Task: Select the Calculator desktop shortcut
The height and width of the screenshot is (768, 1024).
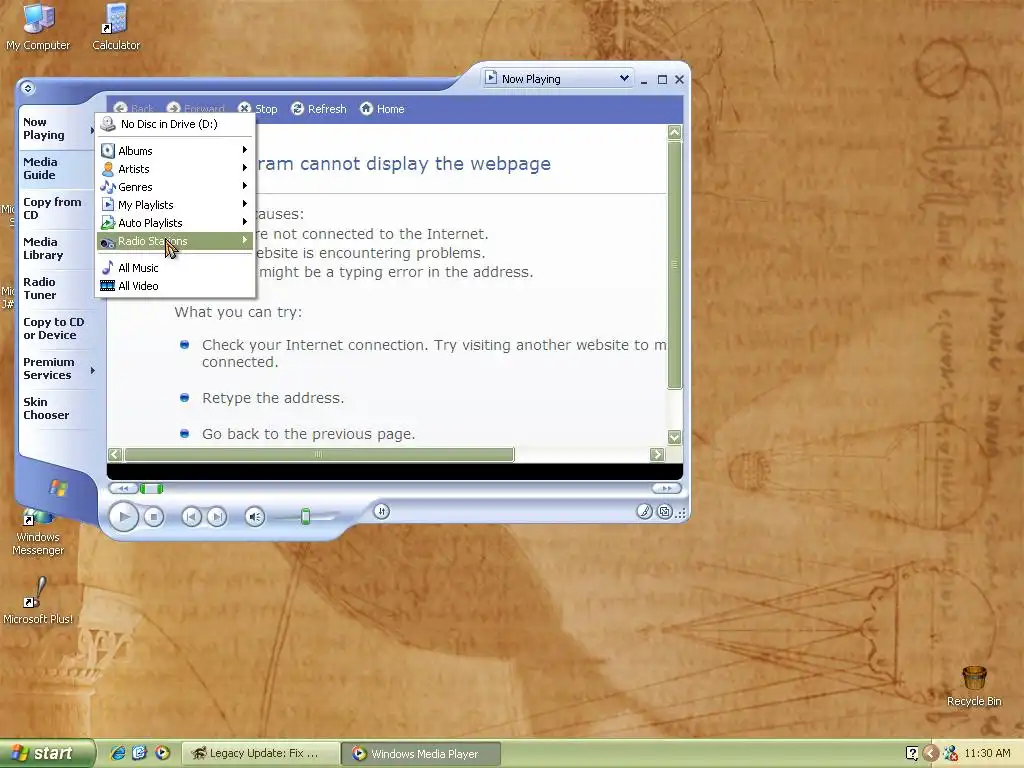Action: [x=116, y=27]
